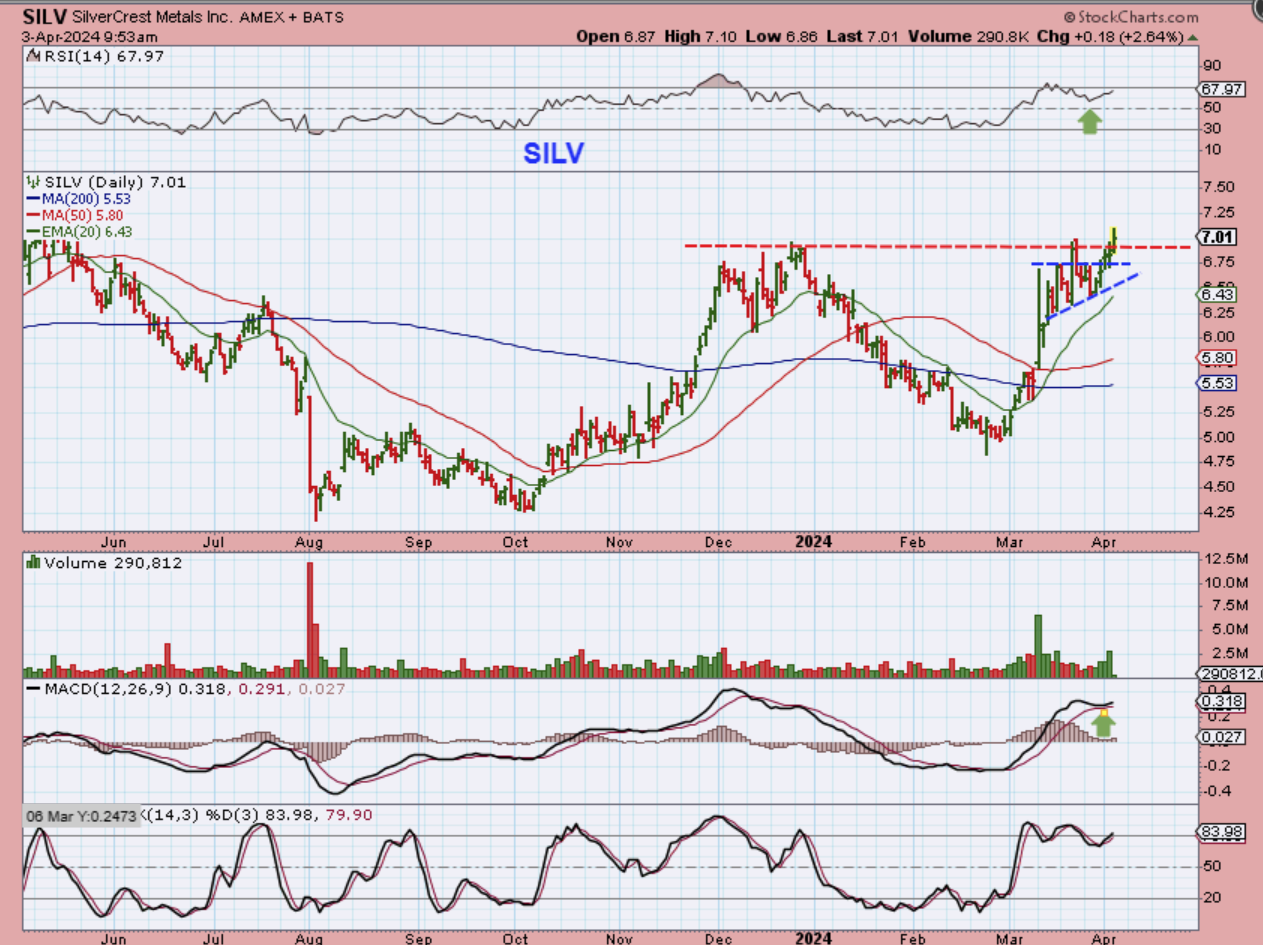Click the tallest red August volume bar
Image resolution: width=1263 pixels, height=945 pixels.
(310, 620)
